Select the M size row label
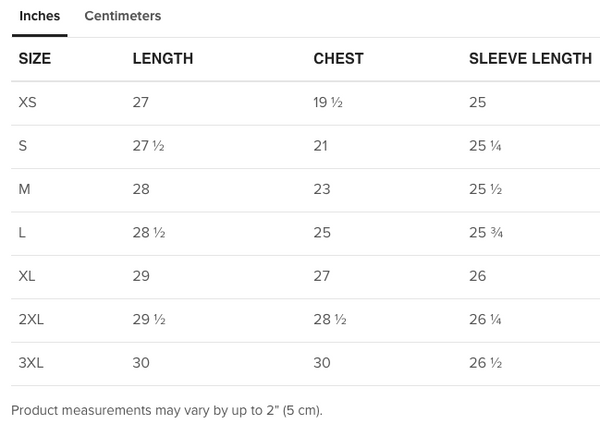 pyautogui.click(x=24, y=189)
